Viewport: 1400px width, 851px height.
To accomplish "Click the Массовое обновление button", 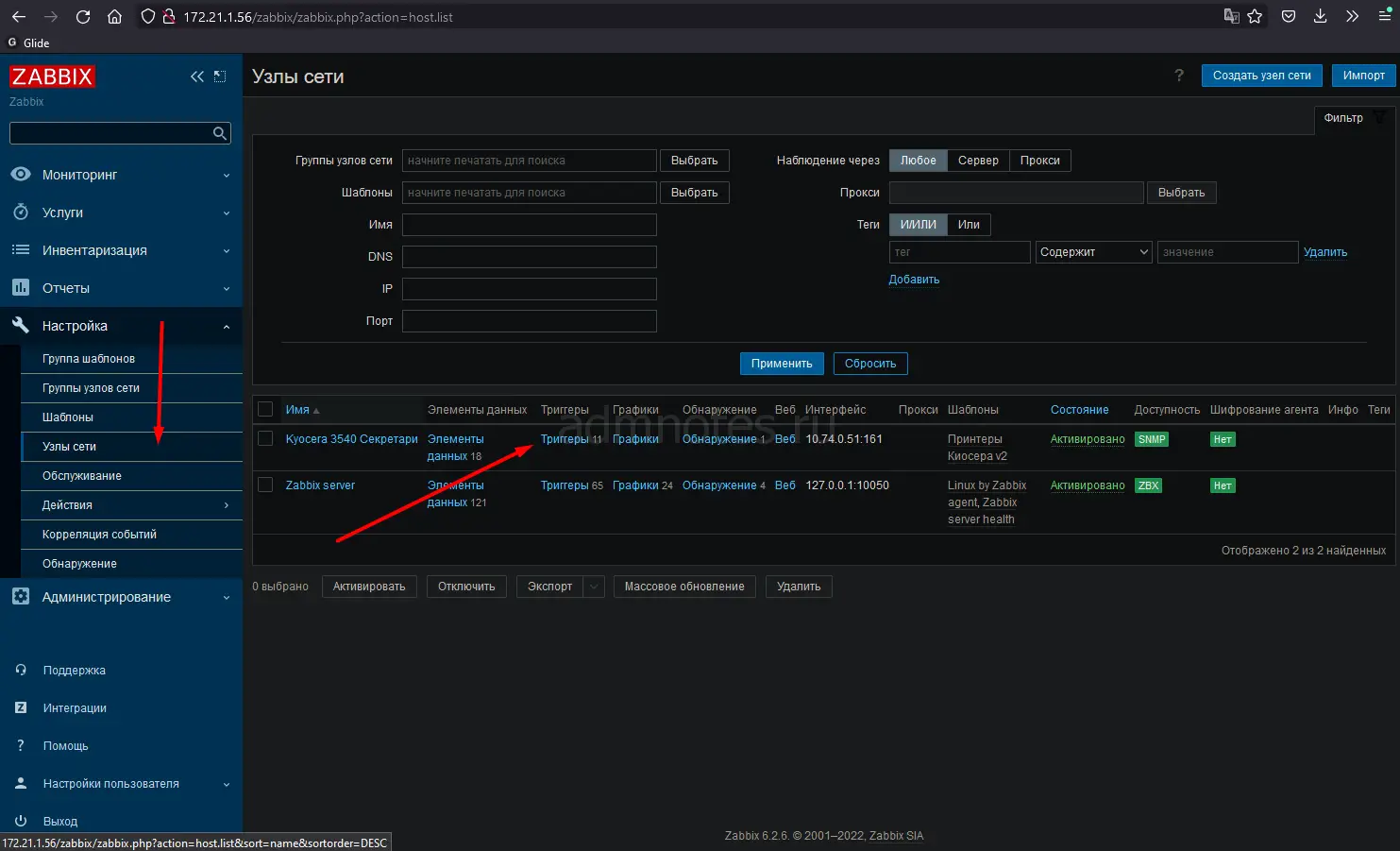I will click(x=684, y=587).
